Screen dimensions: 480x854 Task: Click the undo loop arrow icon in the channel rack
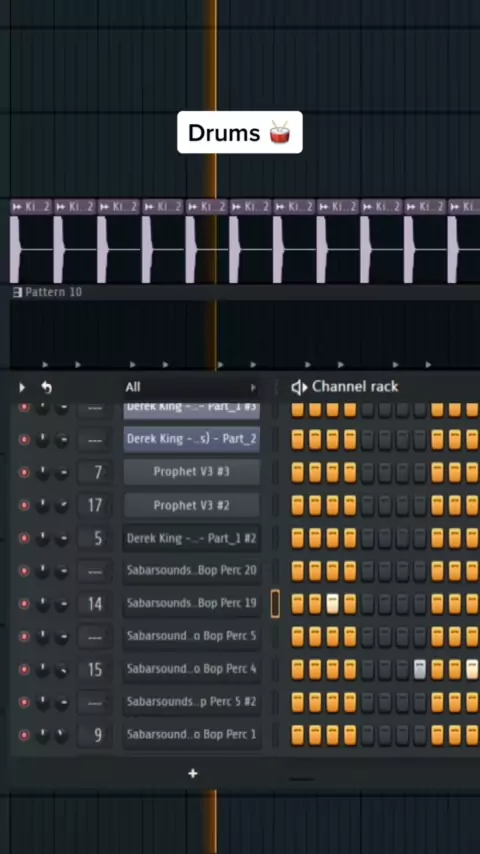tap(47, 387)
